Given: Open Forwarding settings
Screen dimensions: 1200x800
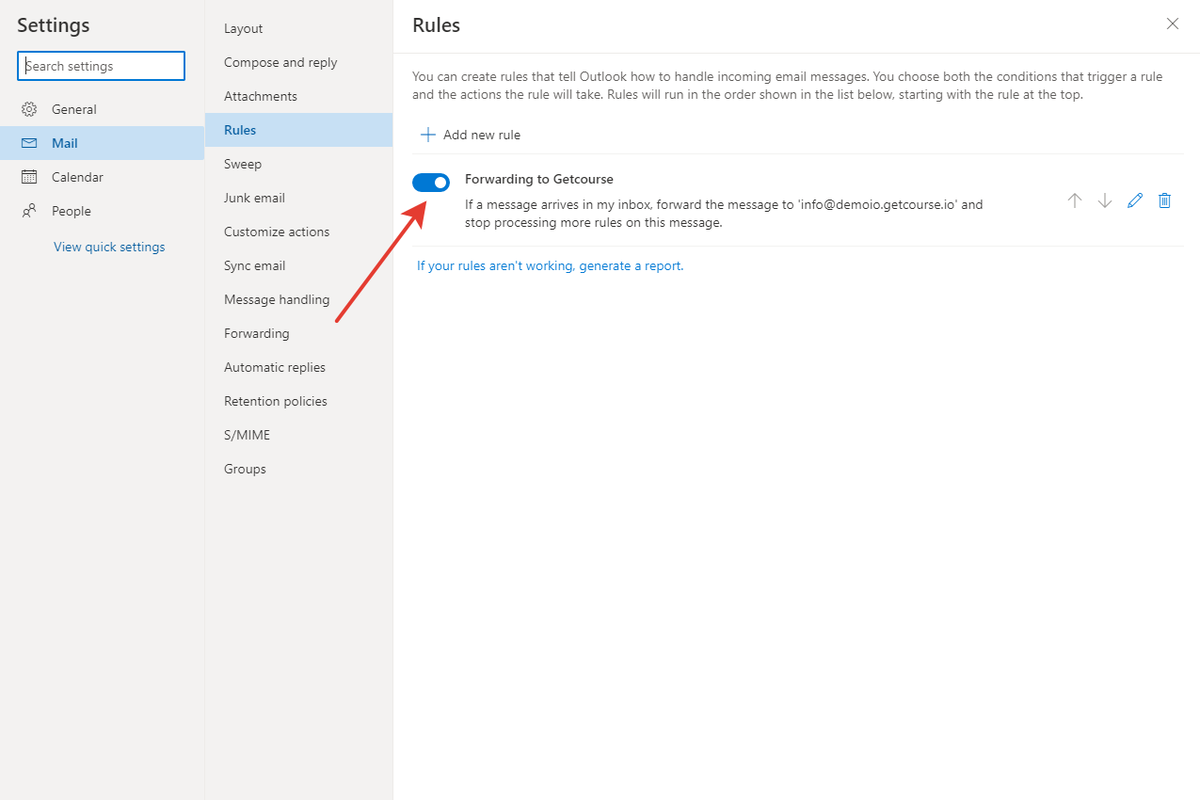Looking at the screenshot, I should pos(299,334).
